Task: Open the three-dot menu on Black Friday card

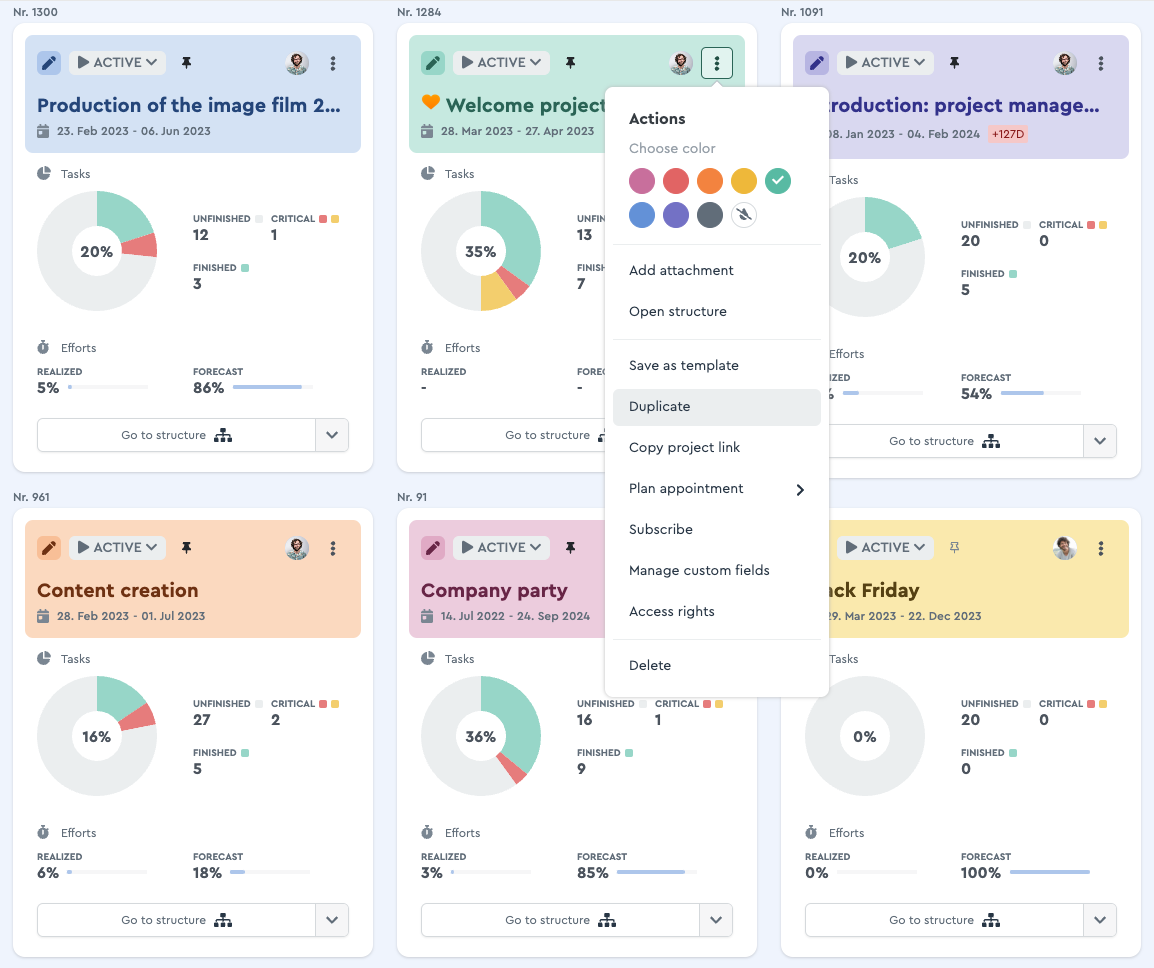Action: point(1101,548)
